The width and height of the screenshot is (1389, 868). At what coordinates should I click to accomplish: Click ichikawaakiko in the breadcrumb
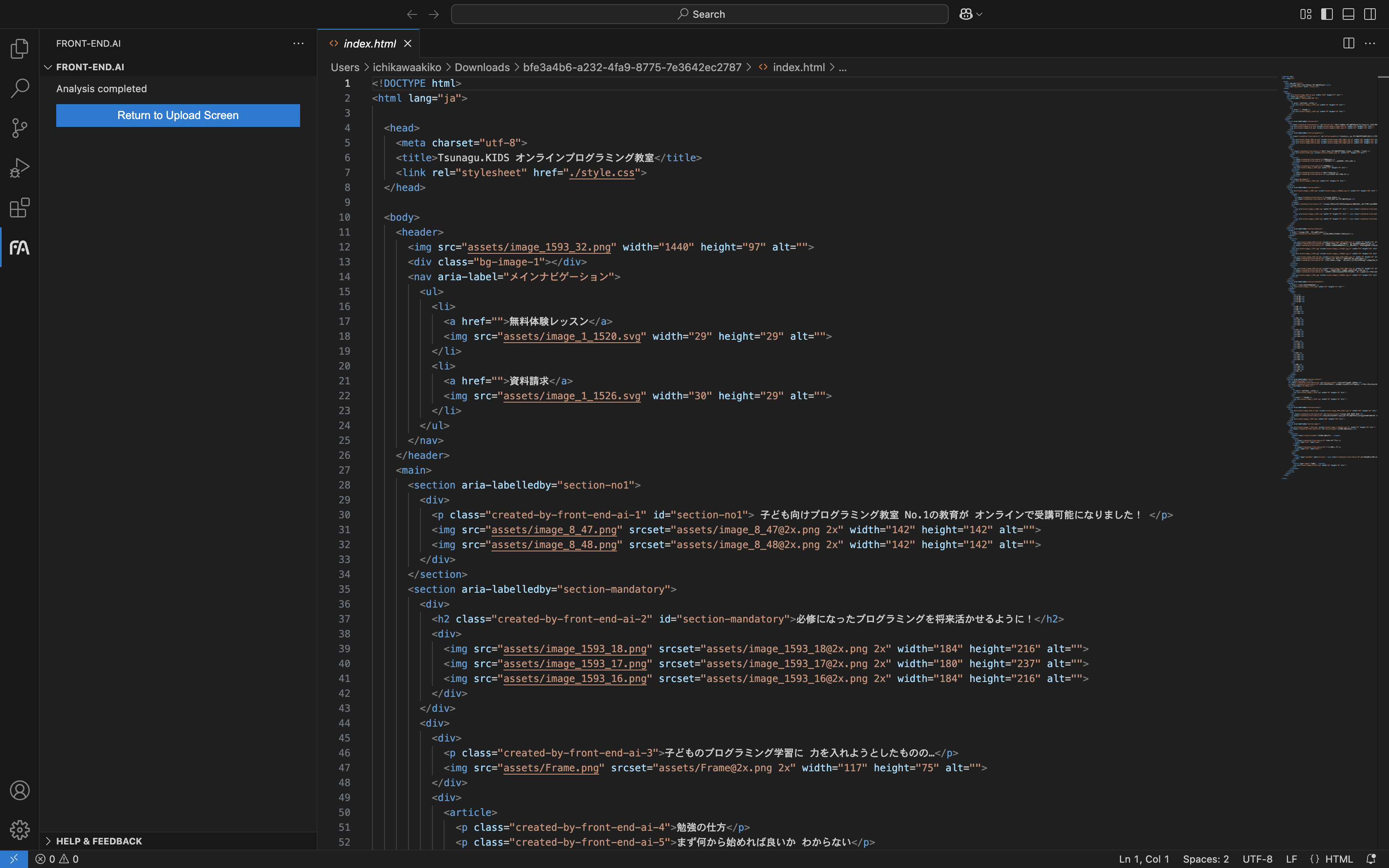coord(407,67)
